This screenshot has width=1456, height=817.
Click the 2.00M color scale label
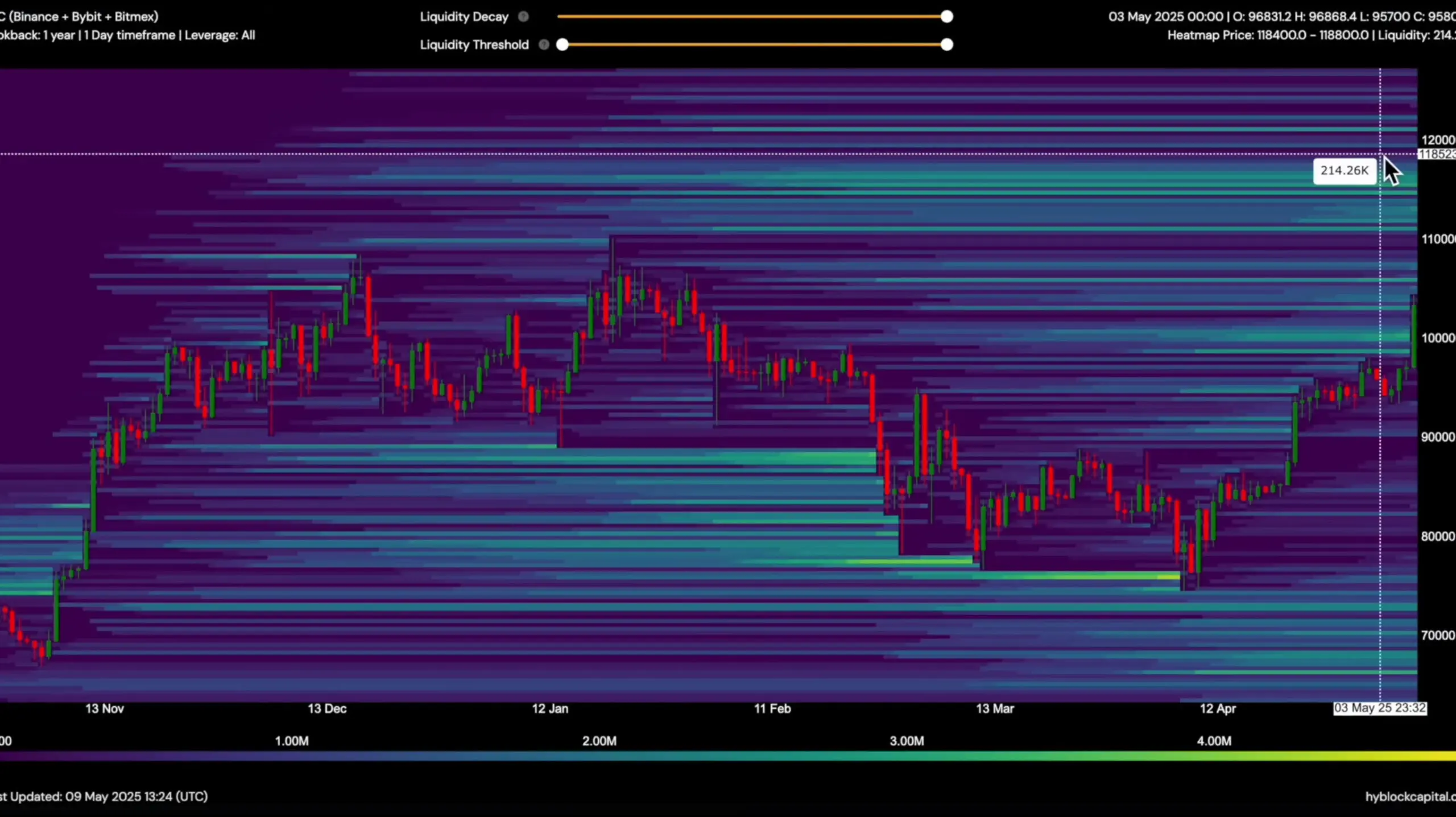(599, 741)
